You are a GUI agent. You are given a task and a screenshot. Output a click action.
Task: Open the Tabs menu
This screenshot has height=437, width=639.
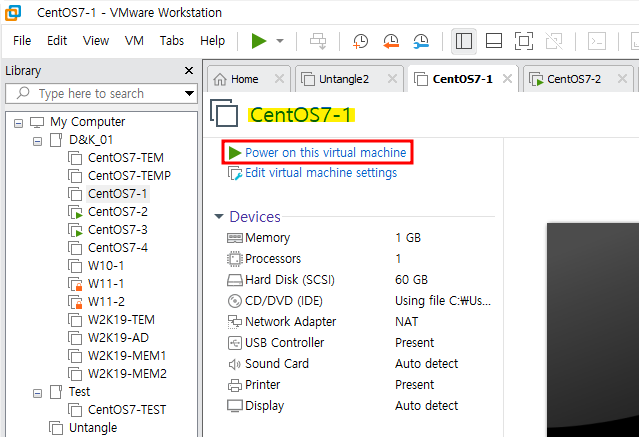pos(172,41)
